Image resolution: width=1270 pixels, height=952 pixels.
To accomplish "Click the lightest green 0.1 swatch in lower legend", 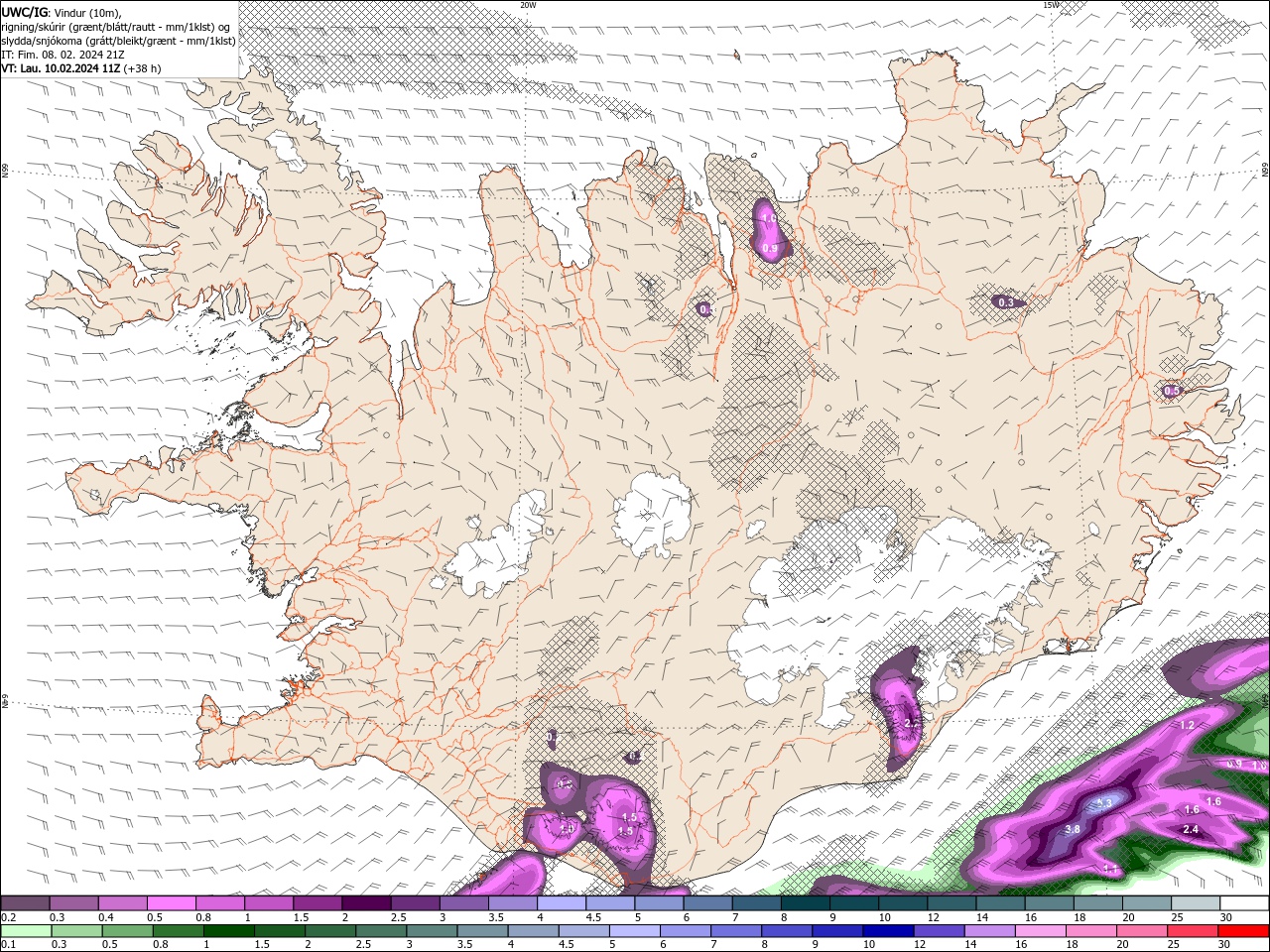I will coord(26,931).
